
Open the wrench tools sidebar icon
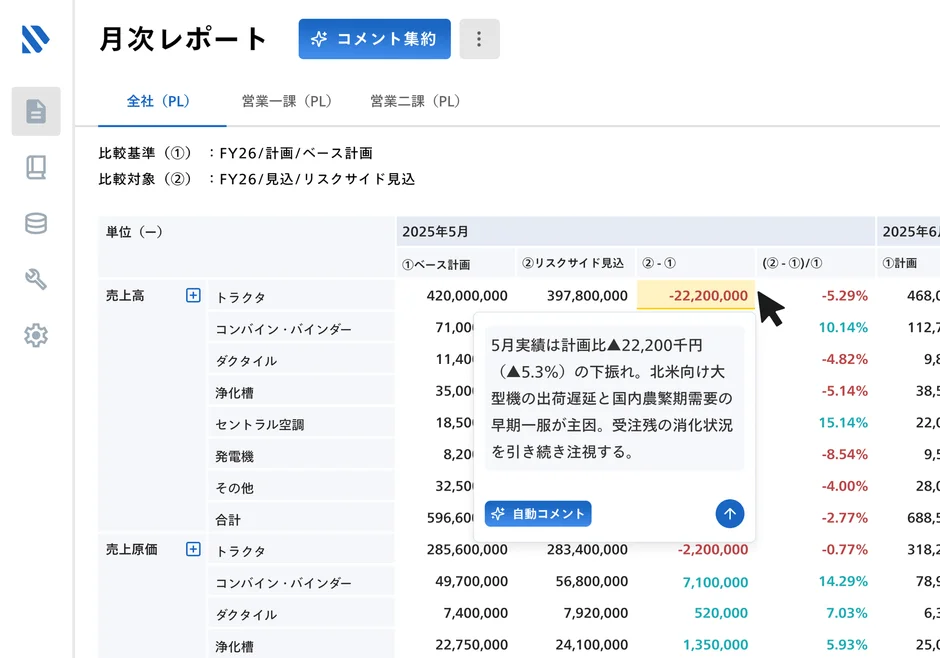[36, 279]
